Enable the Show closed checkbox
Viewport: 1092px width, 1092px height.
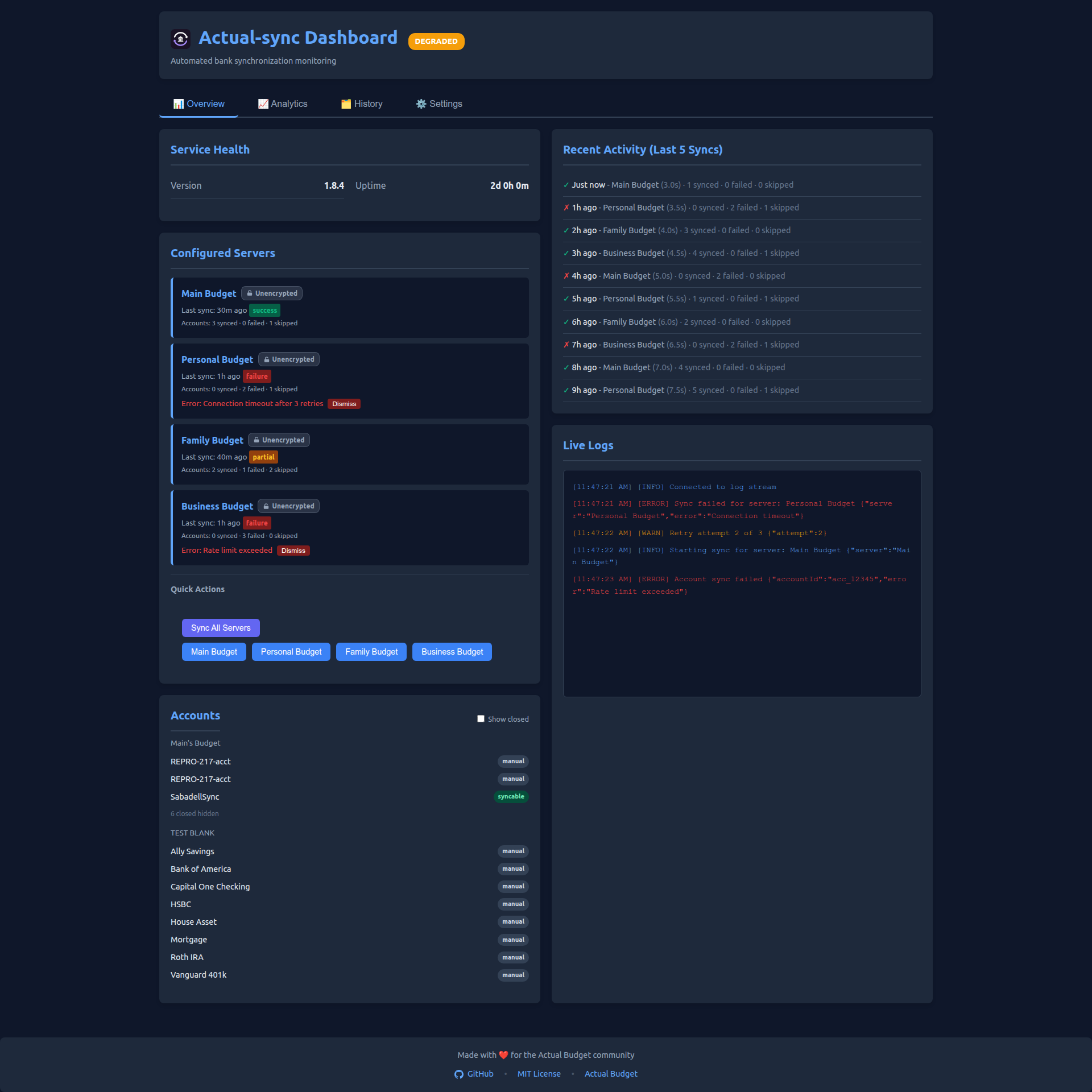pyautogui.click(x=481, y=719)
